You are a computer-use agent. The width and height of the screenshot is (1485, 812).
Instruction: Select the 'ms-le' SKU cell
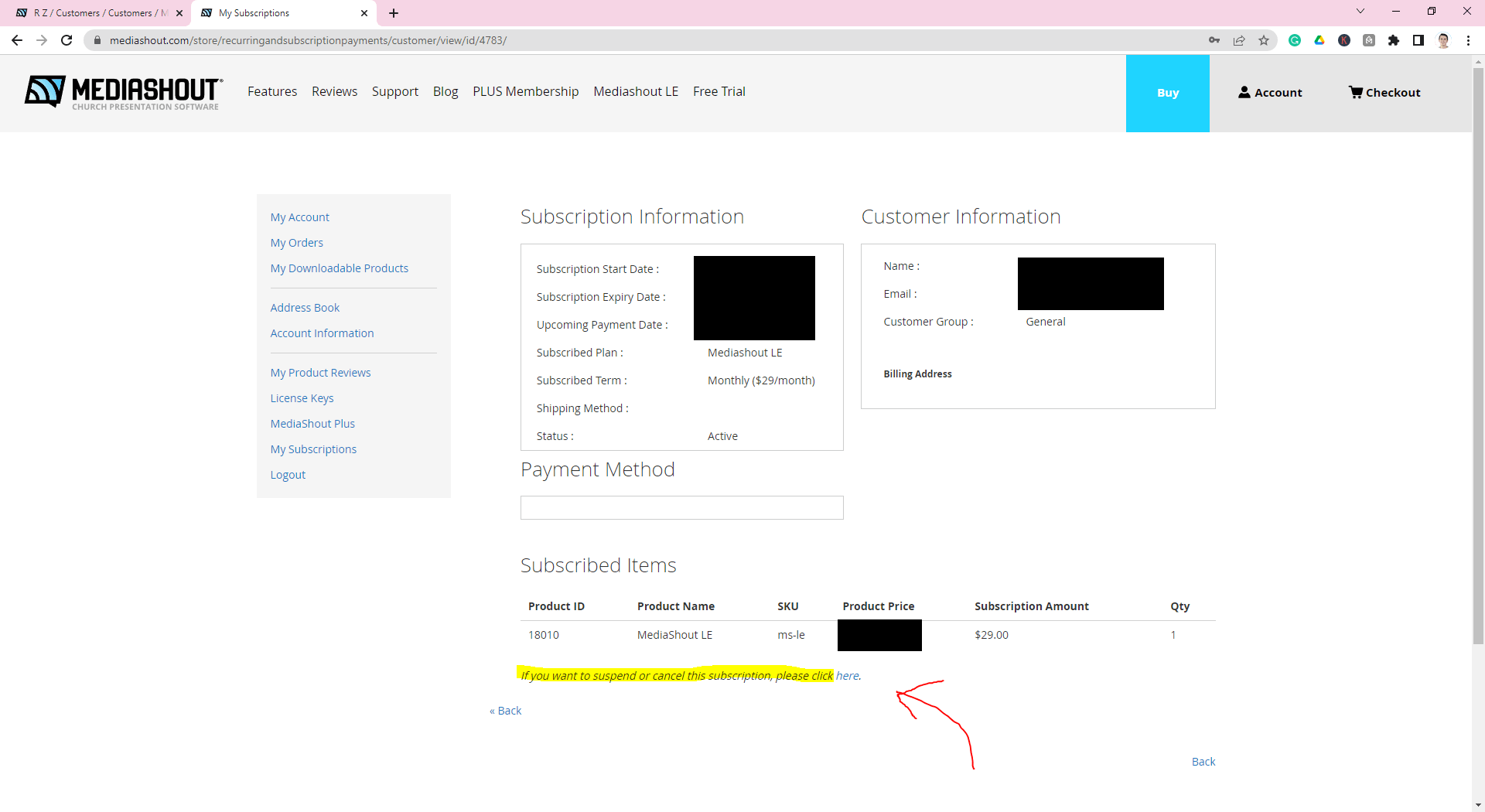(x=790, y=635)
